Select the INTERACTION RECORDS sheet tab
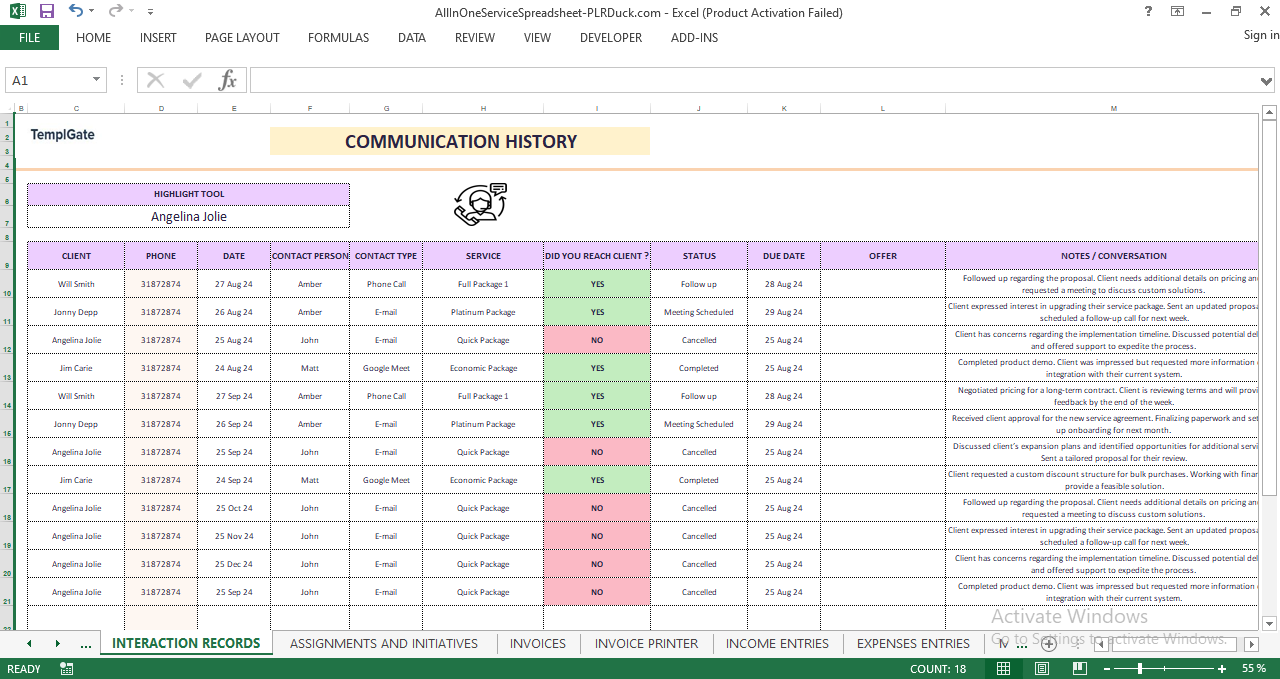Image resolution: width=1280 pixels, height=679 pixels. [x=186, y=643]
